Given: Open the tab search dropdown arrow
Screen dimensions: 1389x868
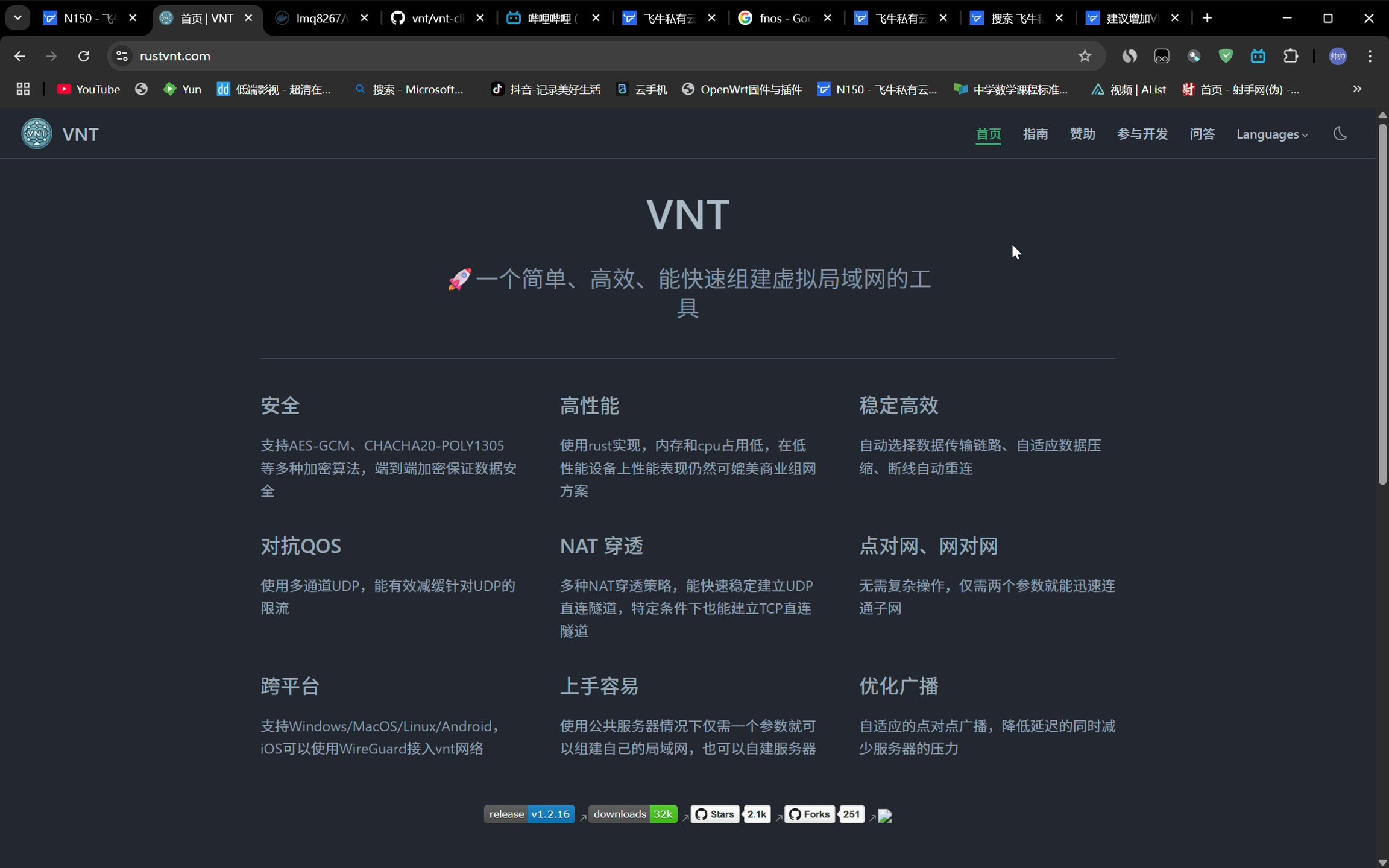Looking at the screenshot, I should (x=17, y=18).
